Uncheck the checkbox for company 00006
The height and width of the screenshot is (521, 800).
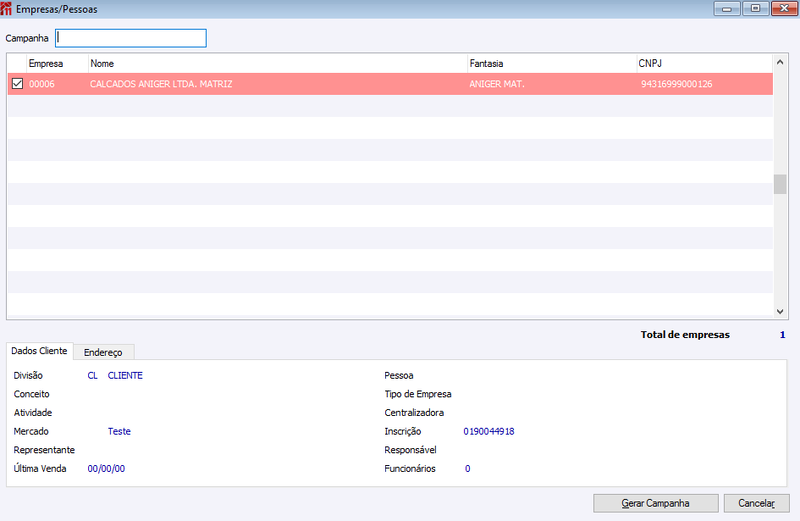(17, 83)
